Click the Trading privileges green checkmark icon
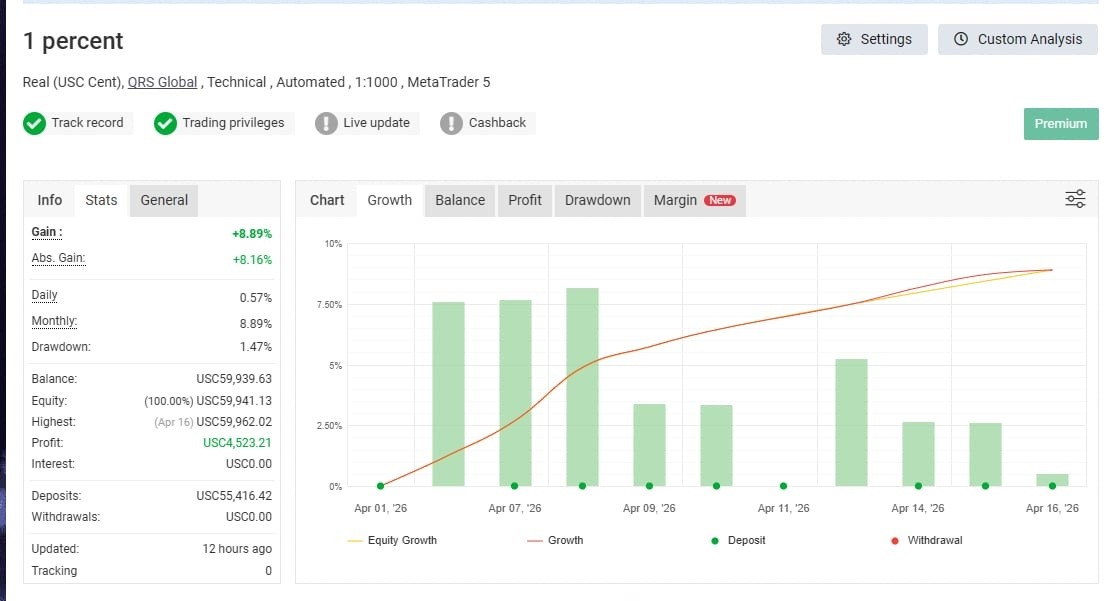 coord(165,123)
